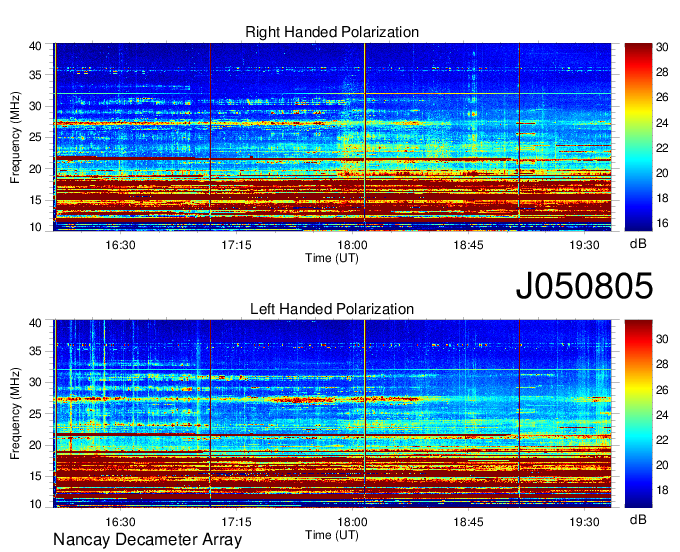The width and height of the screenshot is (680, 552).
Task: Click 'Time (UT)' label under Right Handed plot
Action: [x=332, y=258]
